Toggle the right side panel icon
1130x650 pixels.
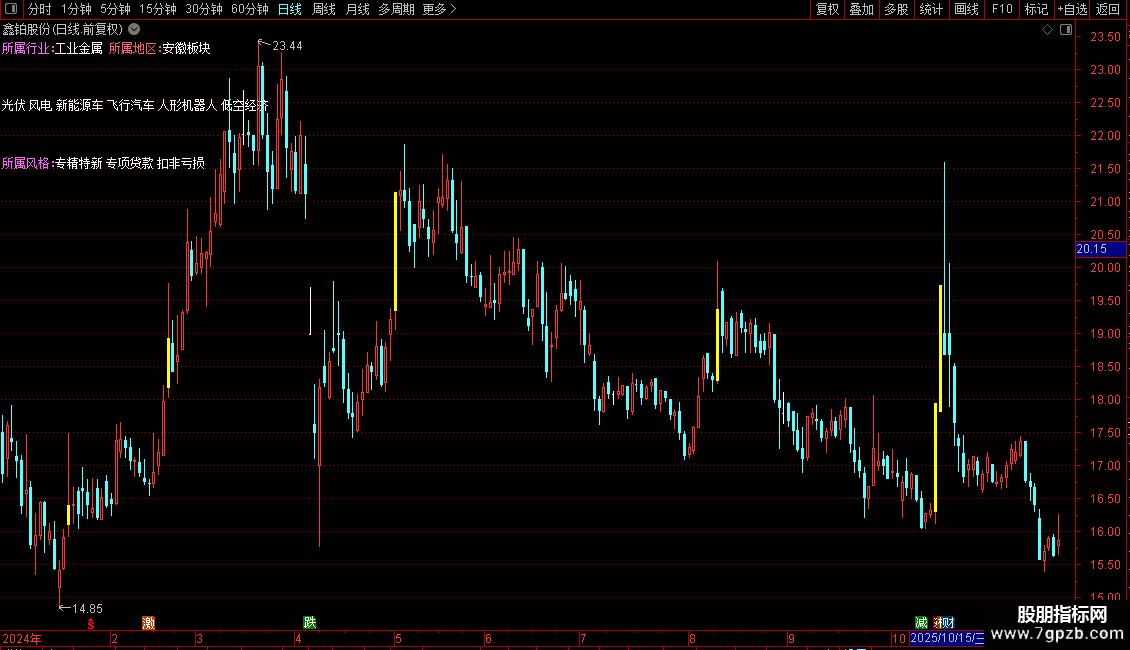pos(1066,30)
